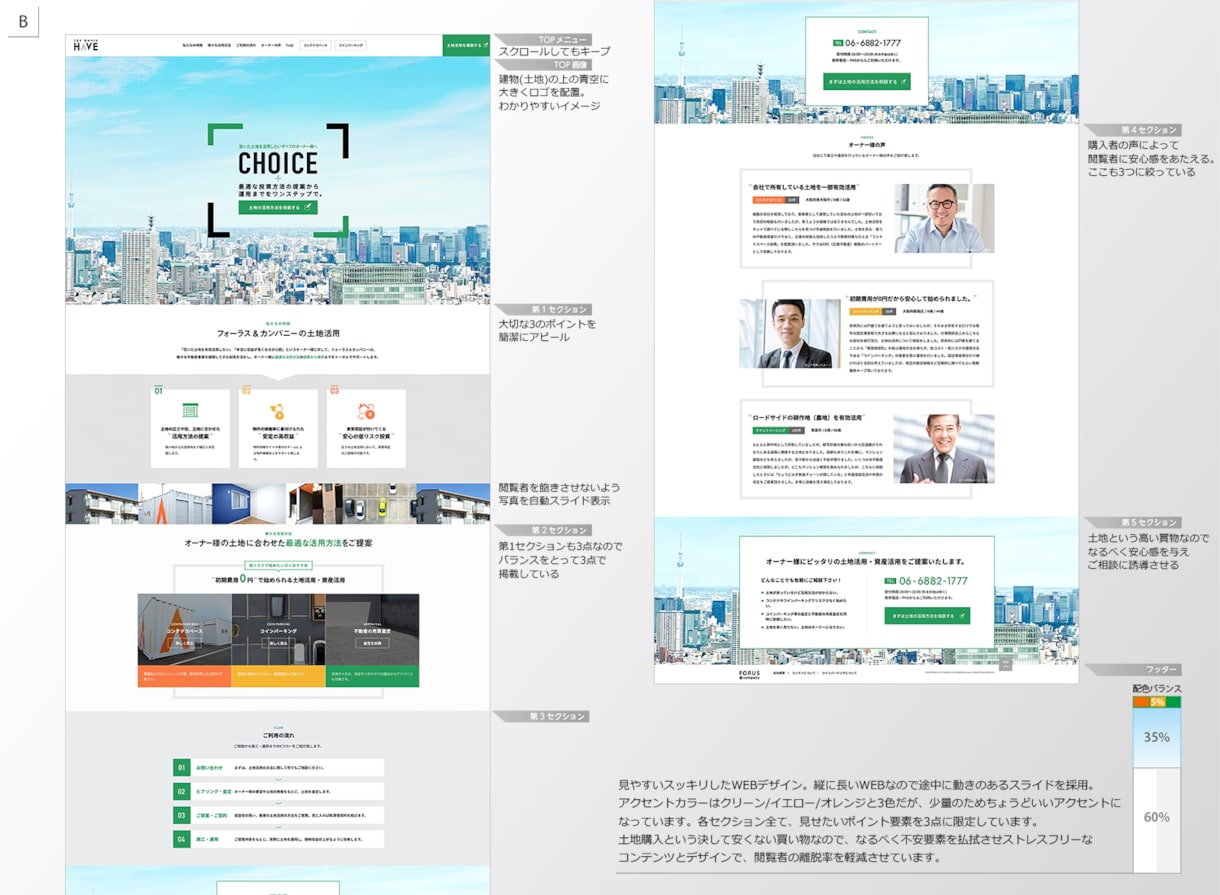Click the orange coins icon on card 02

point(278,410)
